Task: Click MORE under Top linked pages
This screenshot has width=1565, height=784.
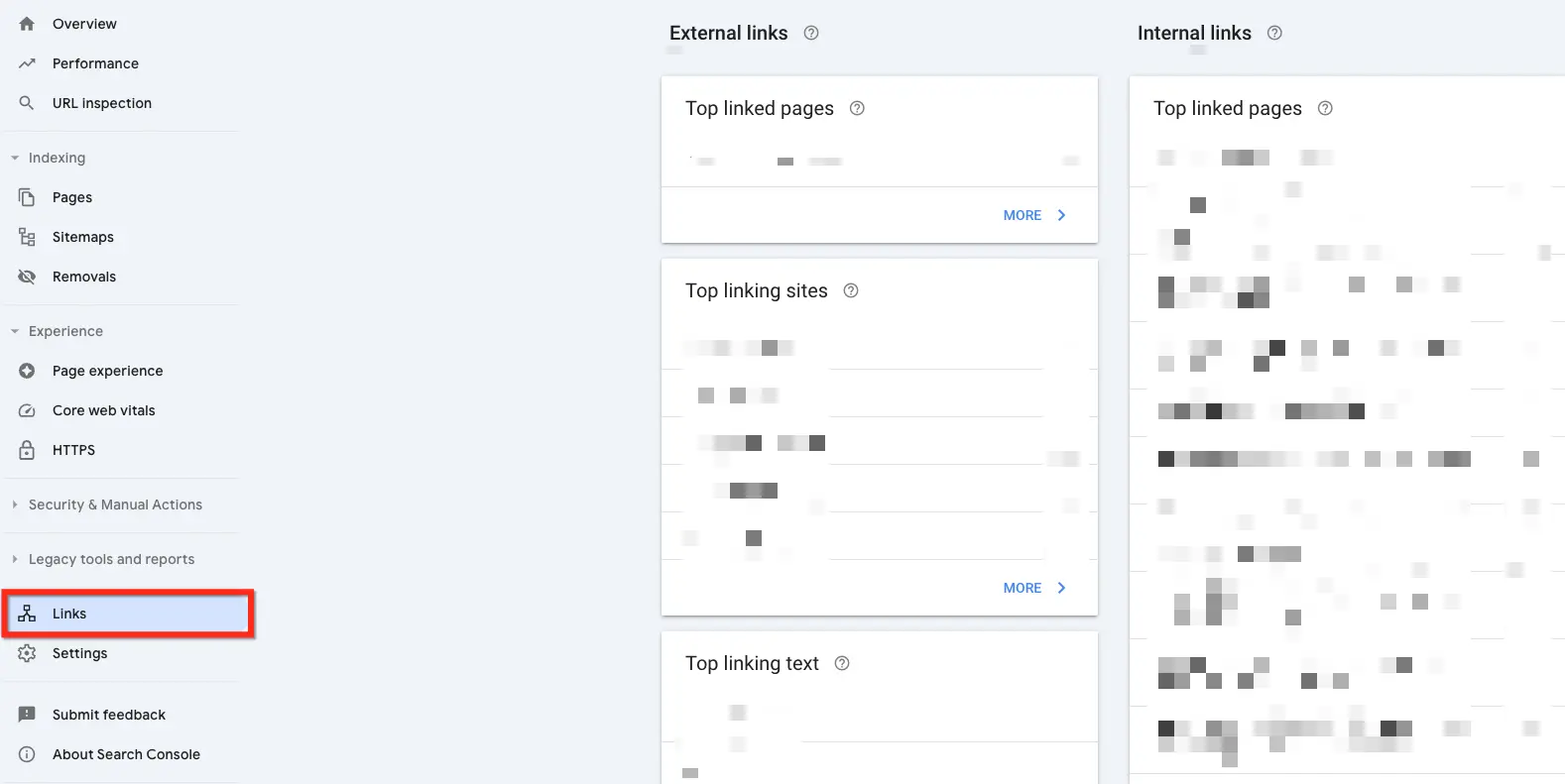Action: coord(1034,215)
